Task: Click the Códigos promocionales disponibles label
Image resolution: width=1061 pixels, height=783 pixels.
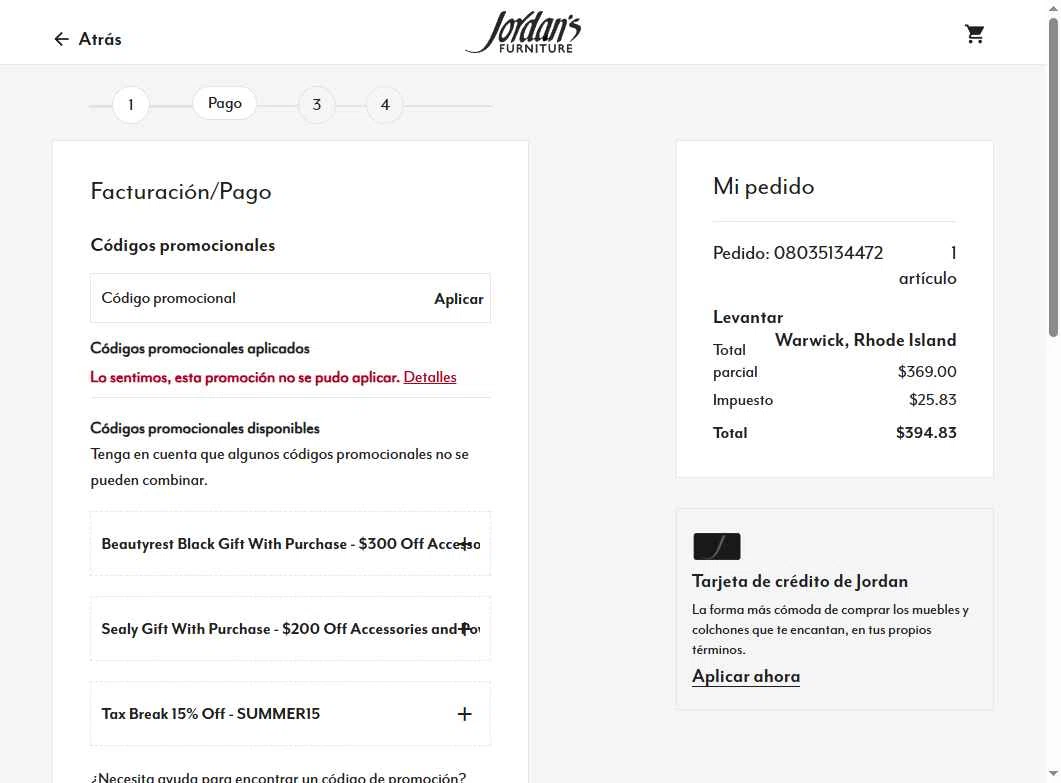Action: [204, 428]
